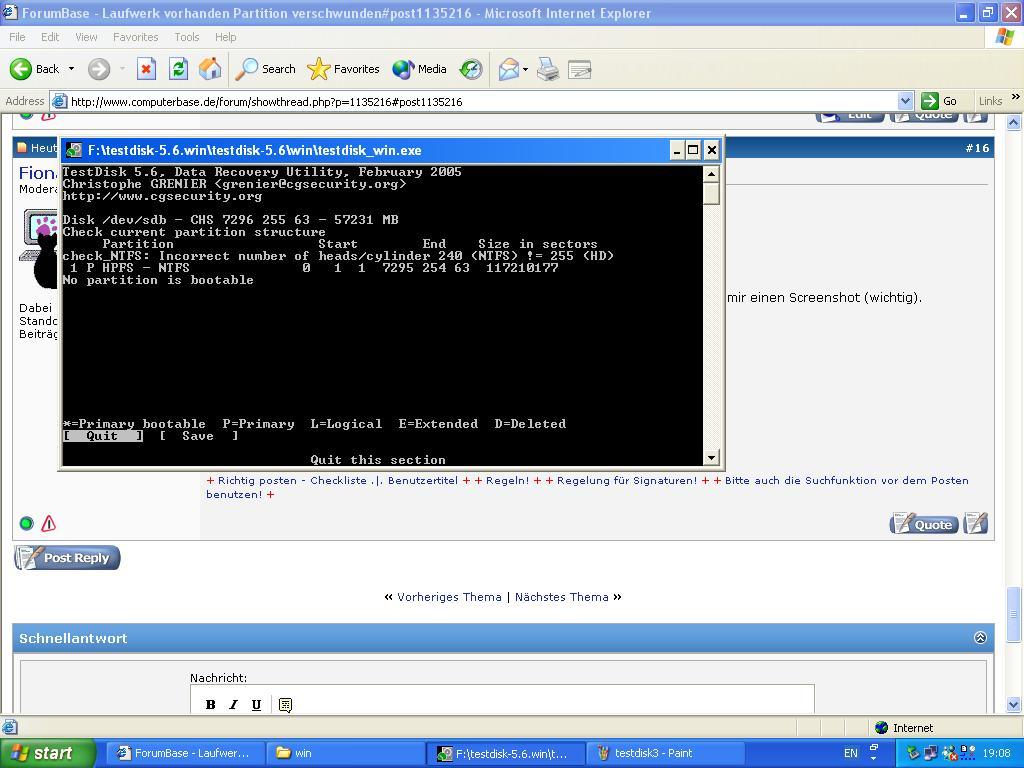Click the Mail envelope icon
The image size is (1024, 768).
[509, 69]
